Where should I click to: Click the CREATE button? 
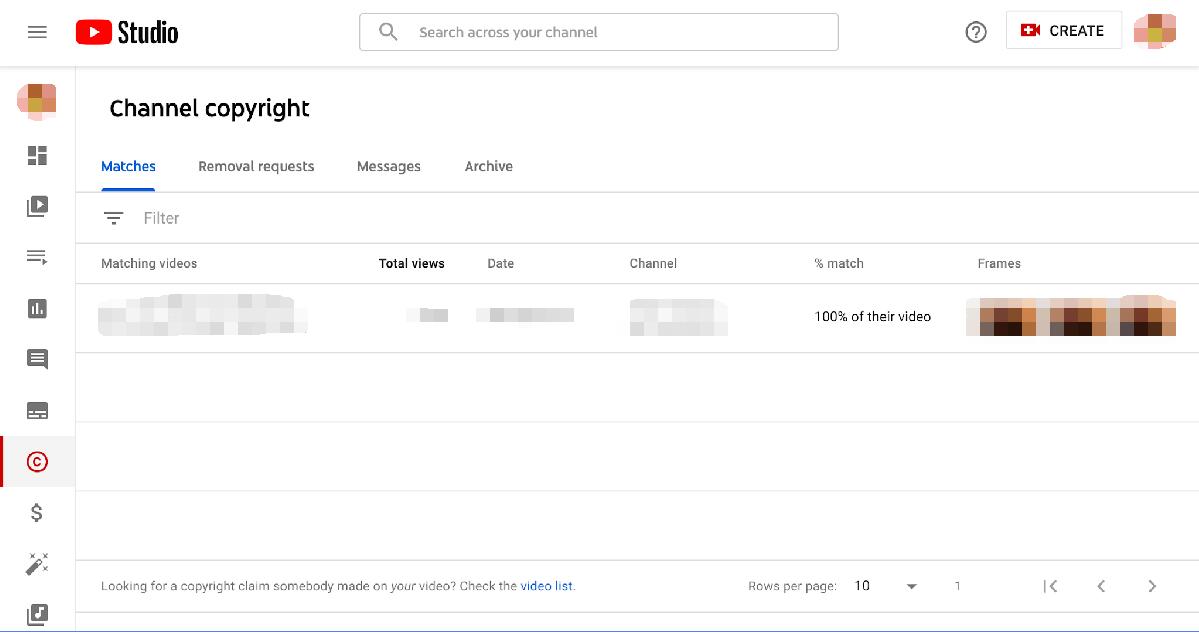click(1063, 30)
